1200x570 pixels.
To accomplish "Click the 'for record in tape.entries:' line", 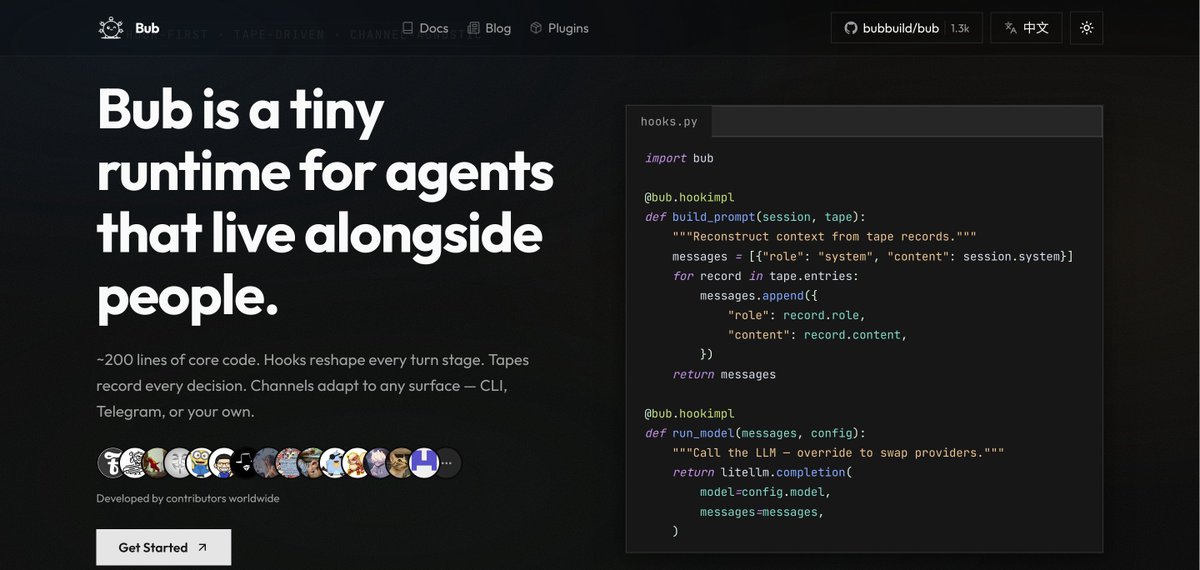I will (x=768, y=275).
